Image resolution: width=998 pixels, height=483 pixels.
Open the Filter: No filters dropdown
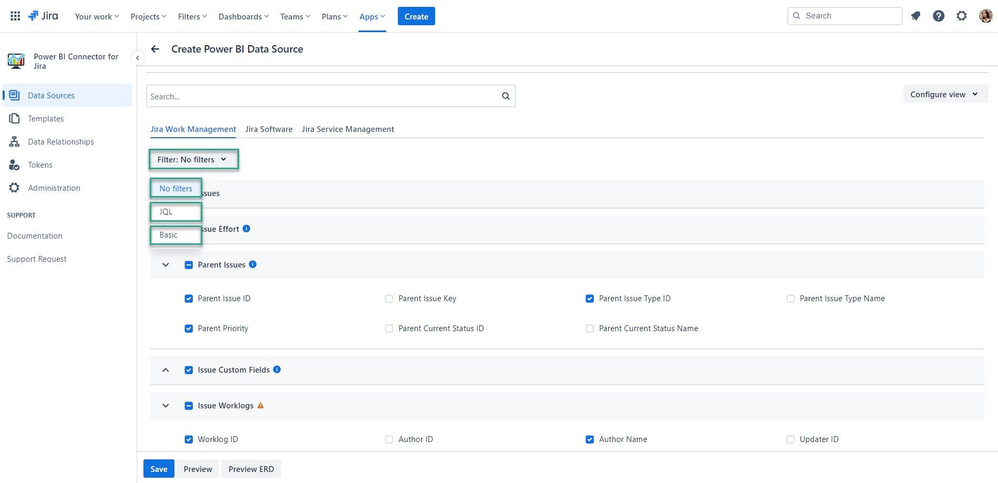click(x=193, y=160)
